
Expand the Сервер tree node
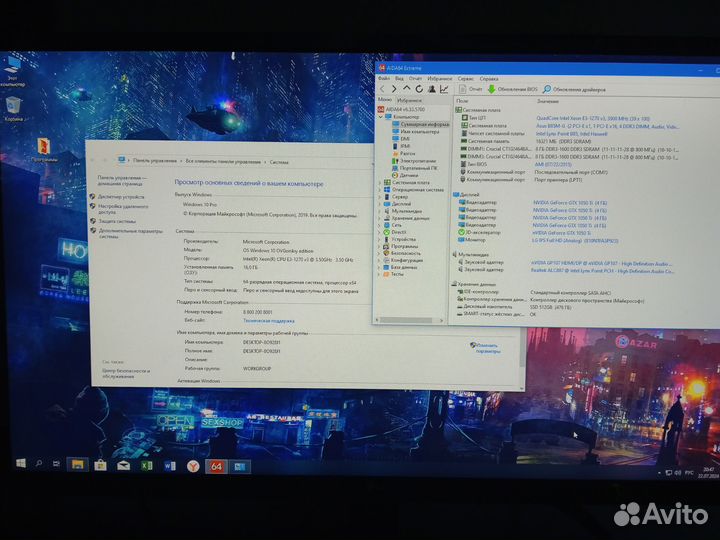[380, 197]
